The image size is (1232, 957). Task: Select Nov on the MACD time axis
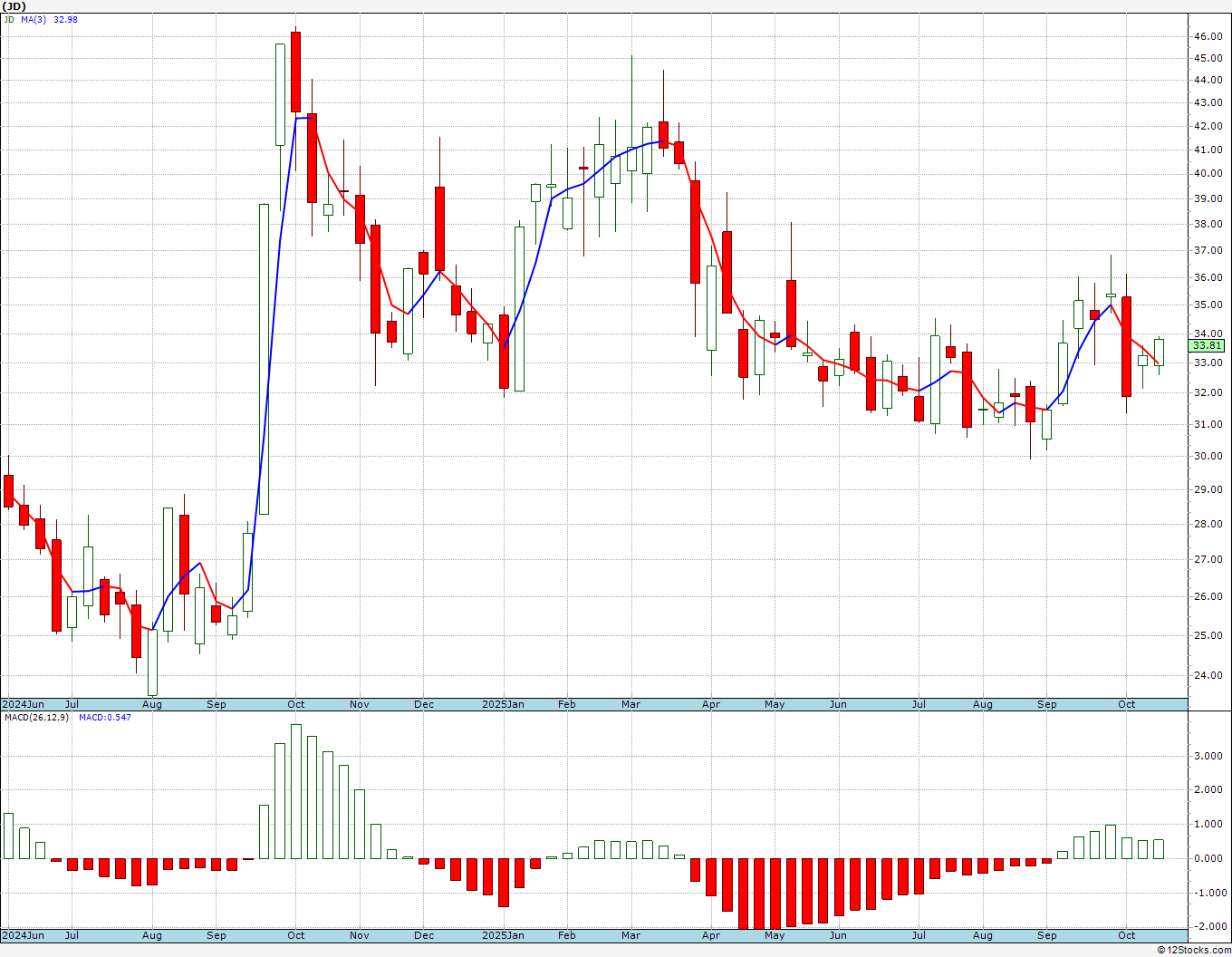pyautogui.click(x=360, y=935)
